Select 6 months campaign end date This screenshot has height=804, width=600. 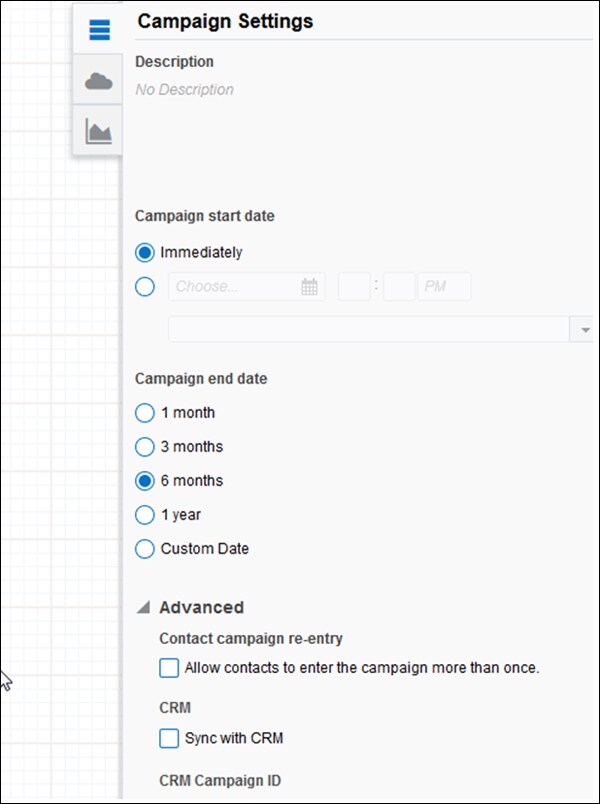145,481
